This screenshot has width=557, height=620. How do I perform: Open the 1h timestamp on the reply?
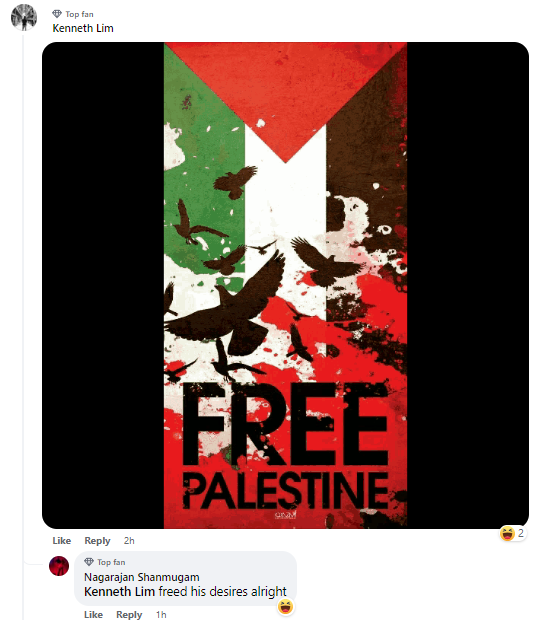(161, 614)
